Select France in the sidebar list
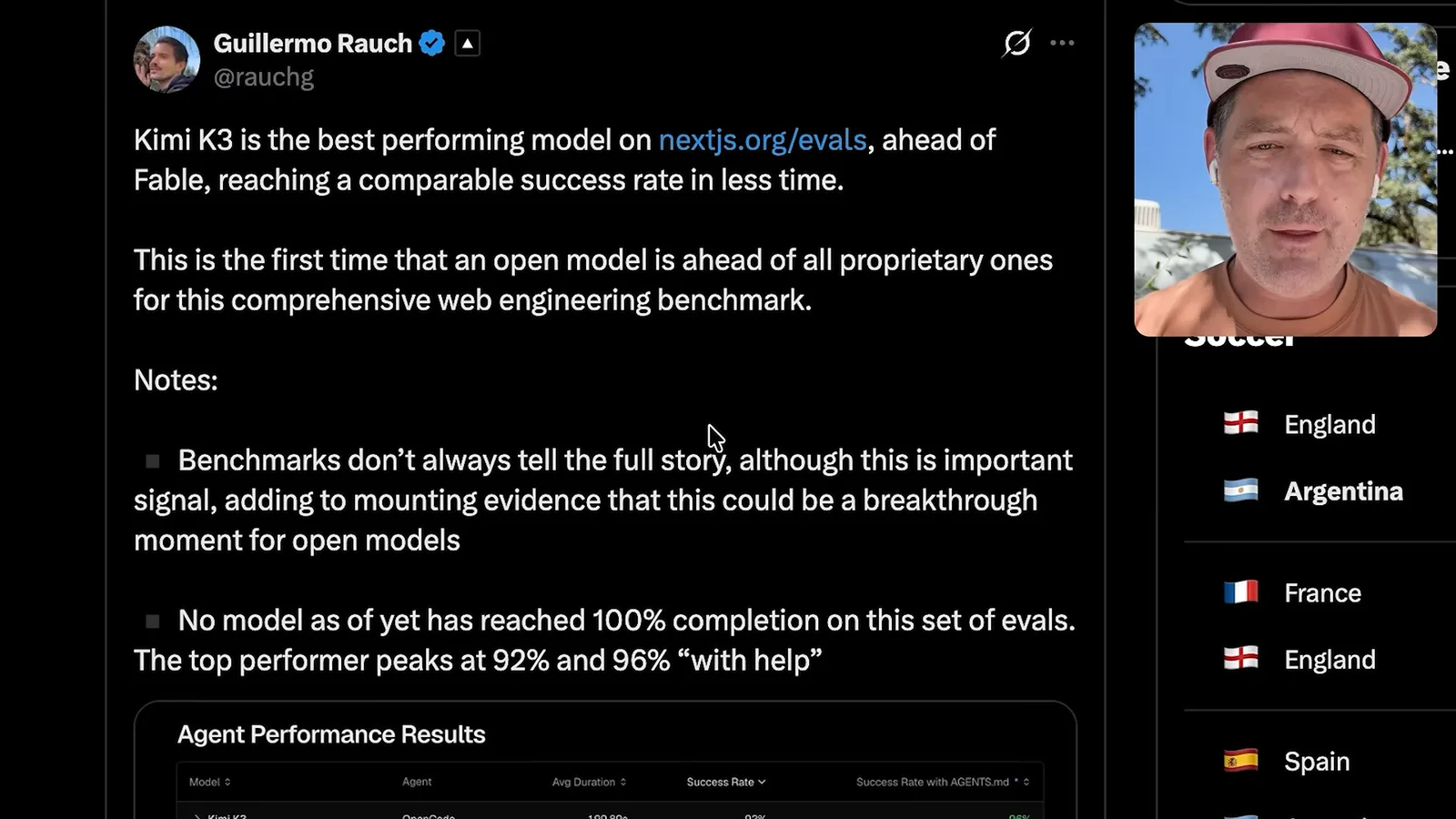 1322,593
